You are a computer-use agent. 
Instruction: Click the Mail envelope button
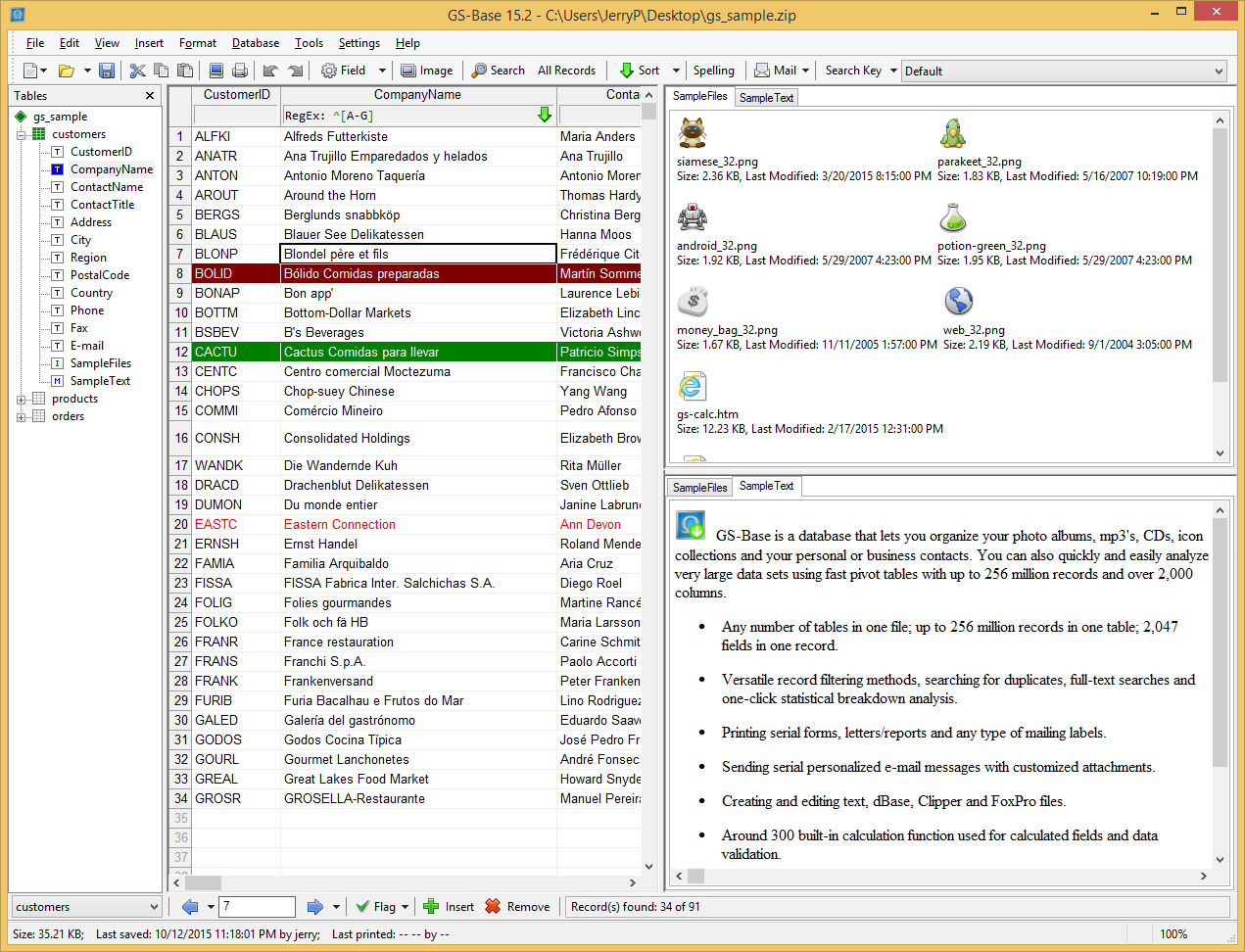(x=776, y=71)
